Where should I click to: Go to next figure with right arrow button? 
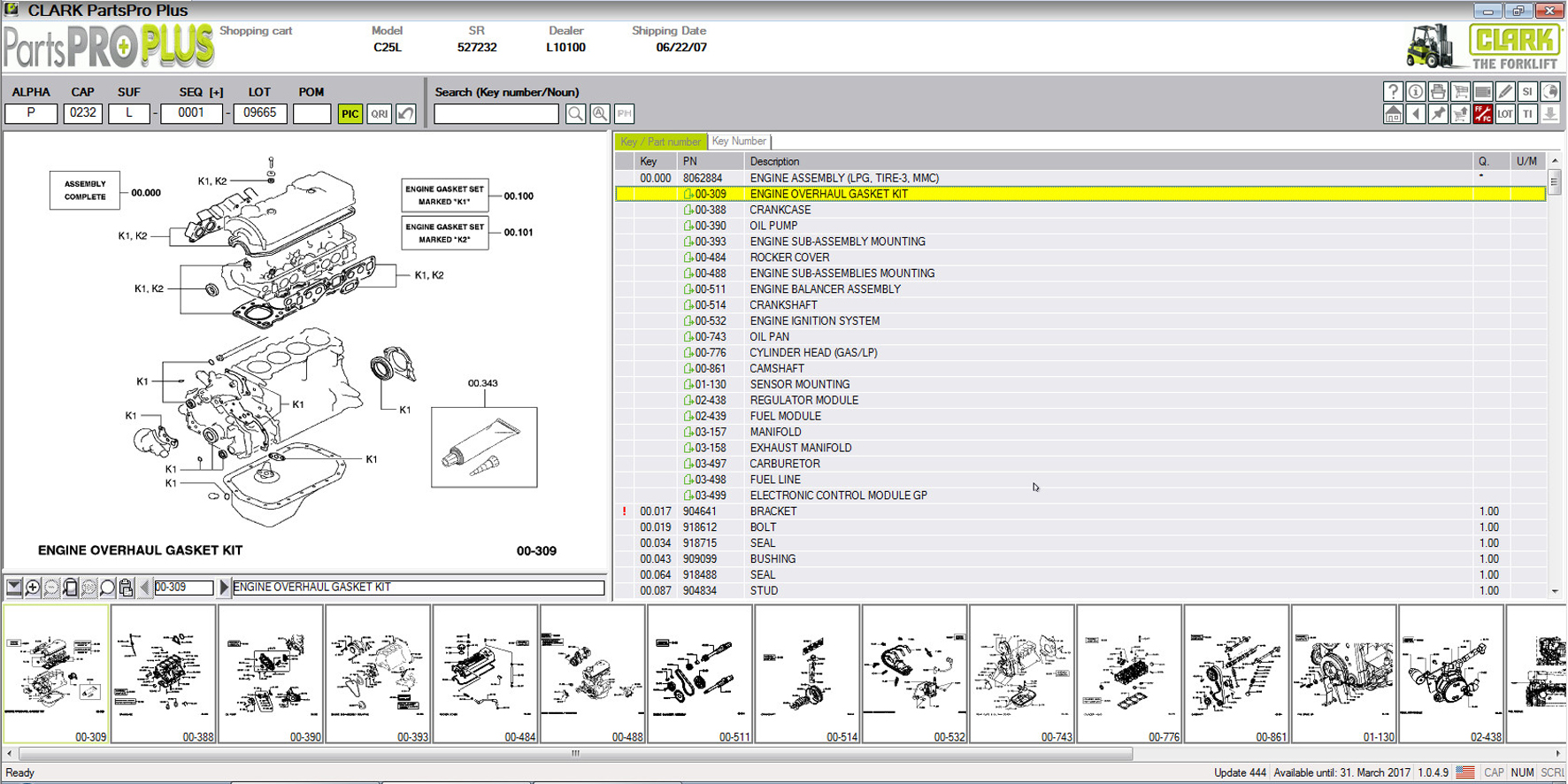tap(224, 588)
